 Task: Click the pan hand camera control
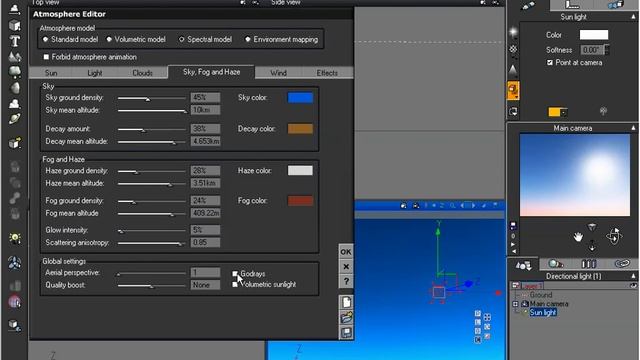[578, 237]
